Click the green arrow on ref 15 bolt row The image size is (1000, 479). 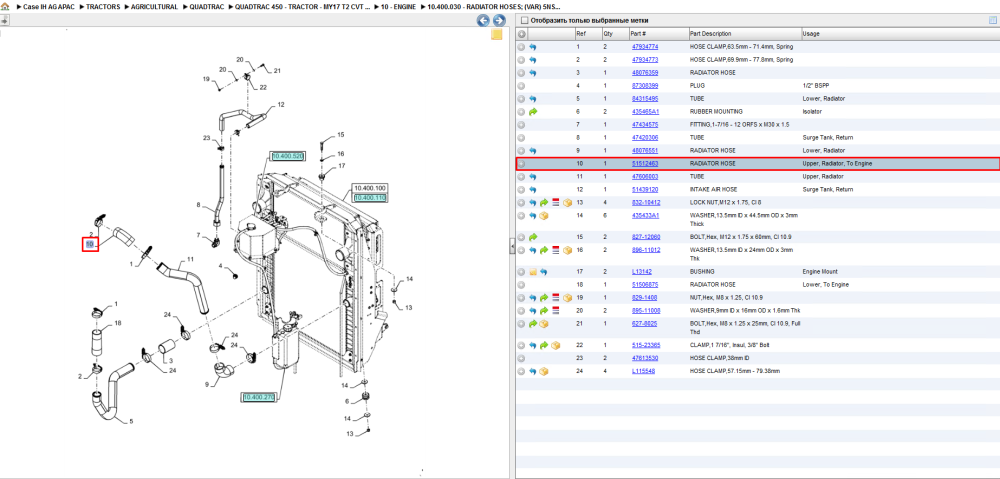pos(533,237)
